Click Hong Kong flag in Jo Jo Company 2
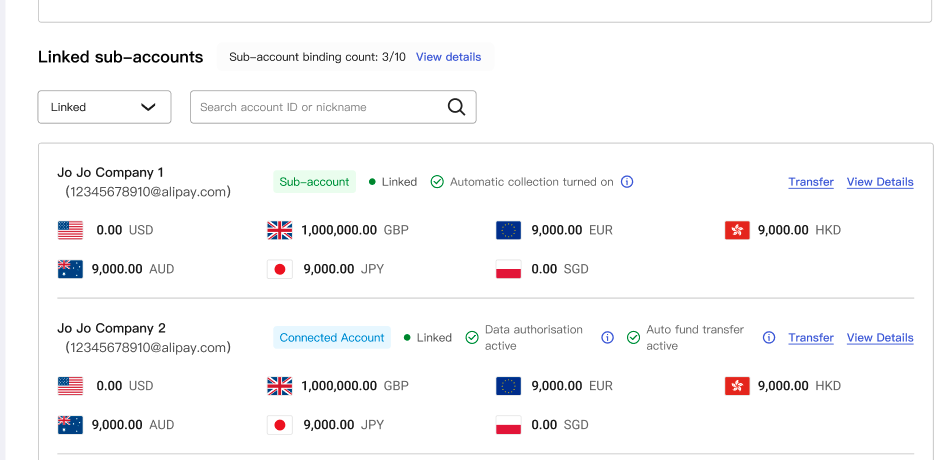 737,386
